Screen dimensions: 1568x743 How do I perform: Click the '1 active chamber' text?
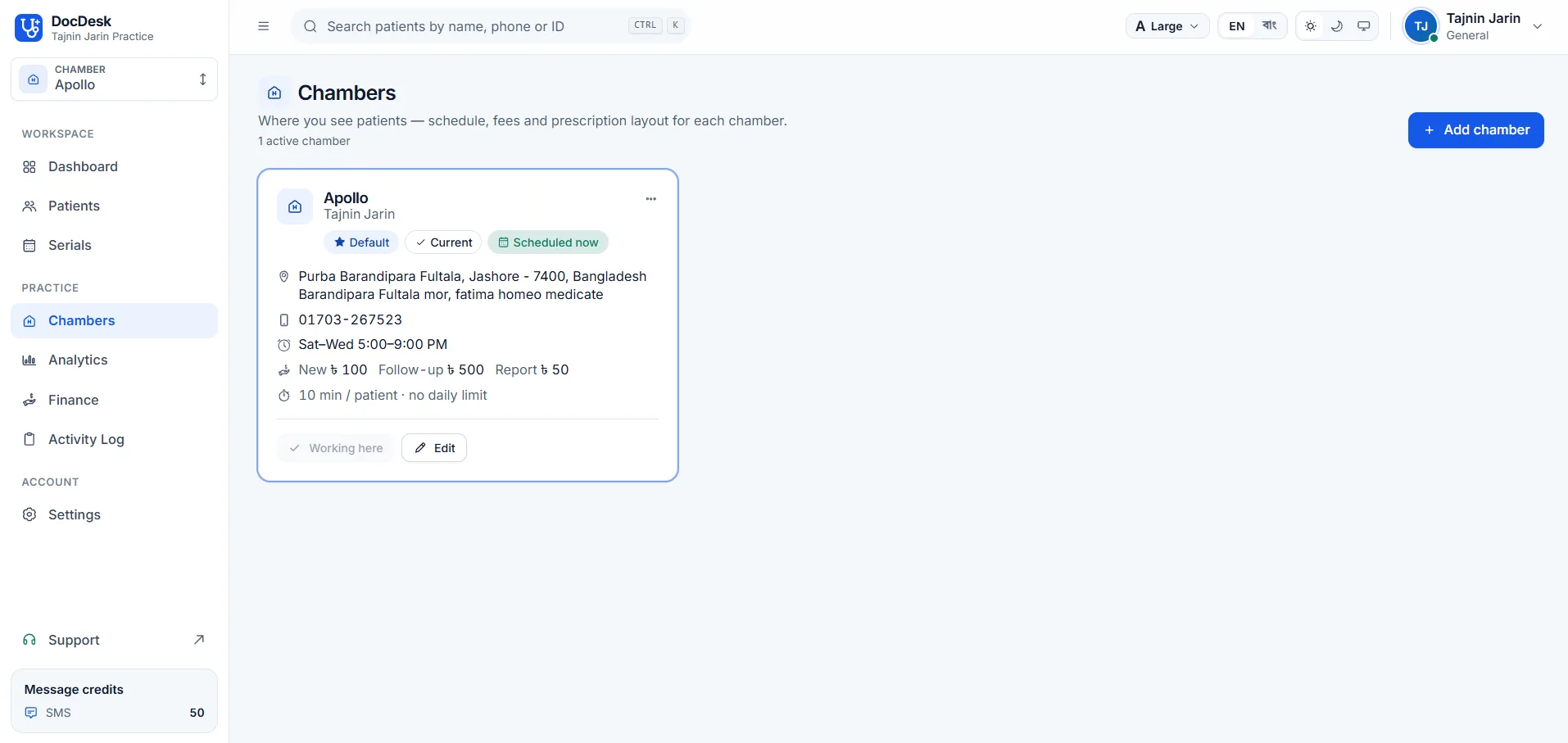pyautogui.click(x=304, y=141)
